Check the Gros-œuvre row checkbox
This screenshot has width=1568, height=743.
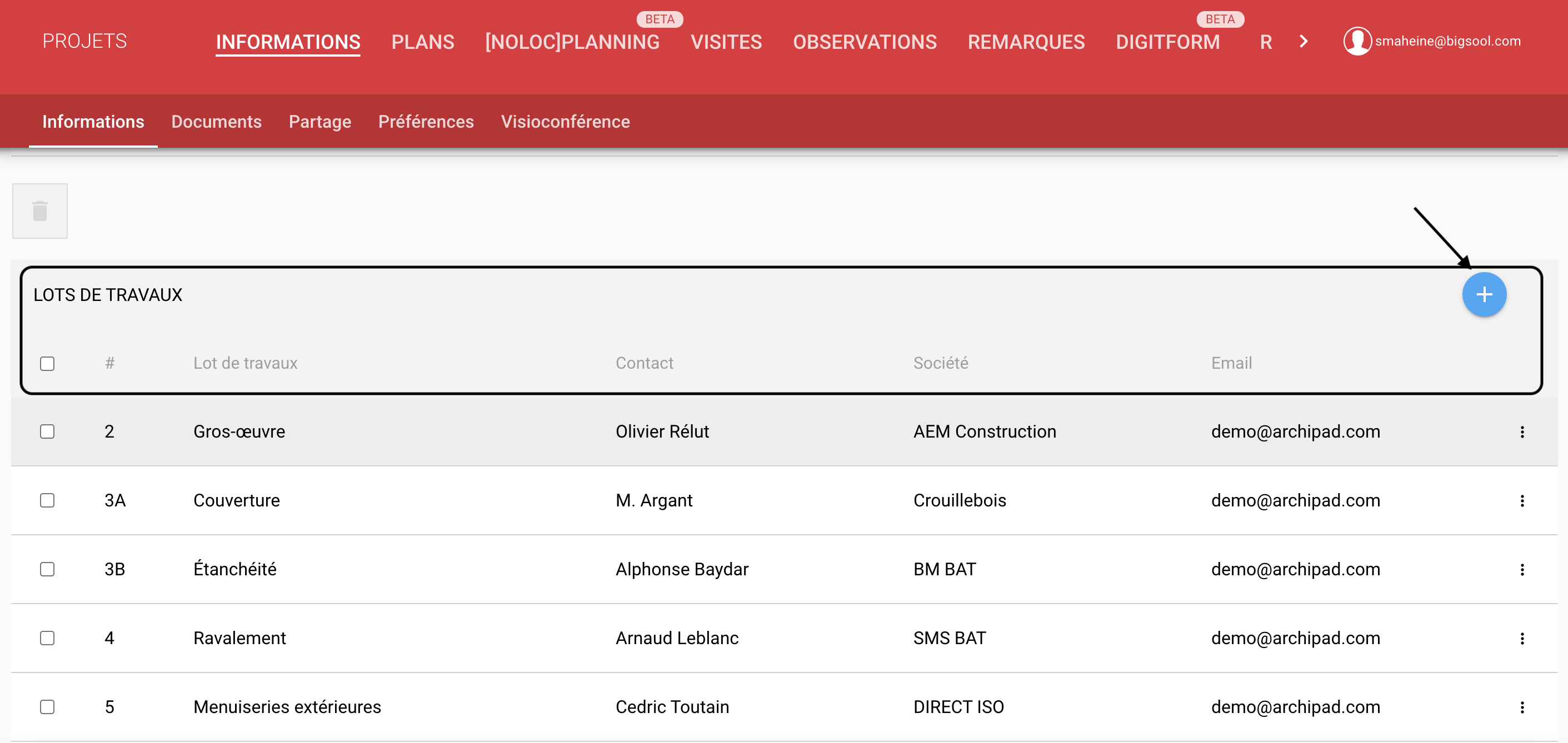(x=47, y=431)
